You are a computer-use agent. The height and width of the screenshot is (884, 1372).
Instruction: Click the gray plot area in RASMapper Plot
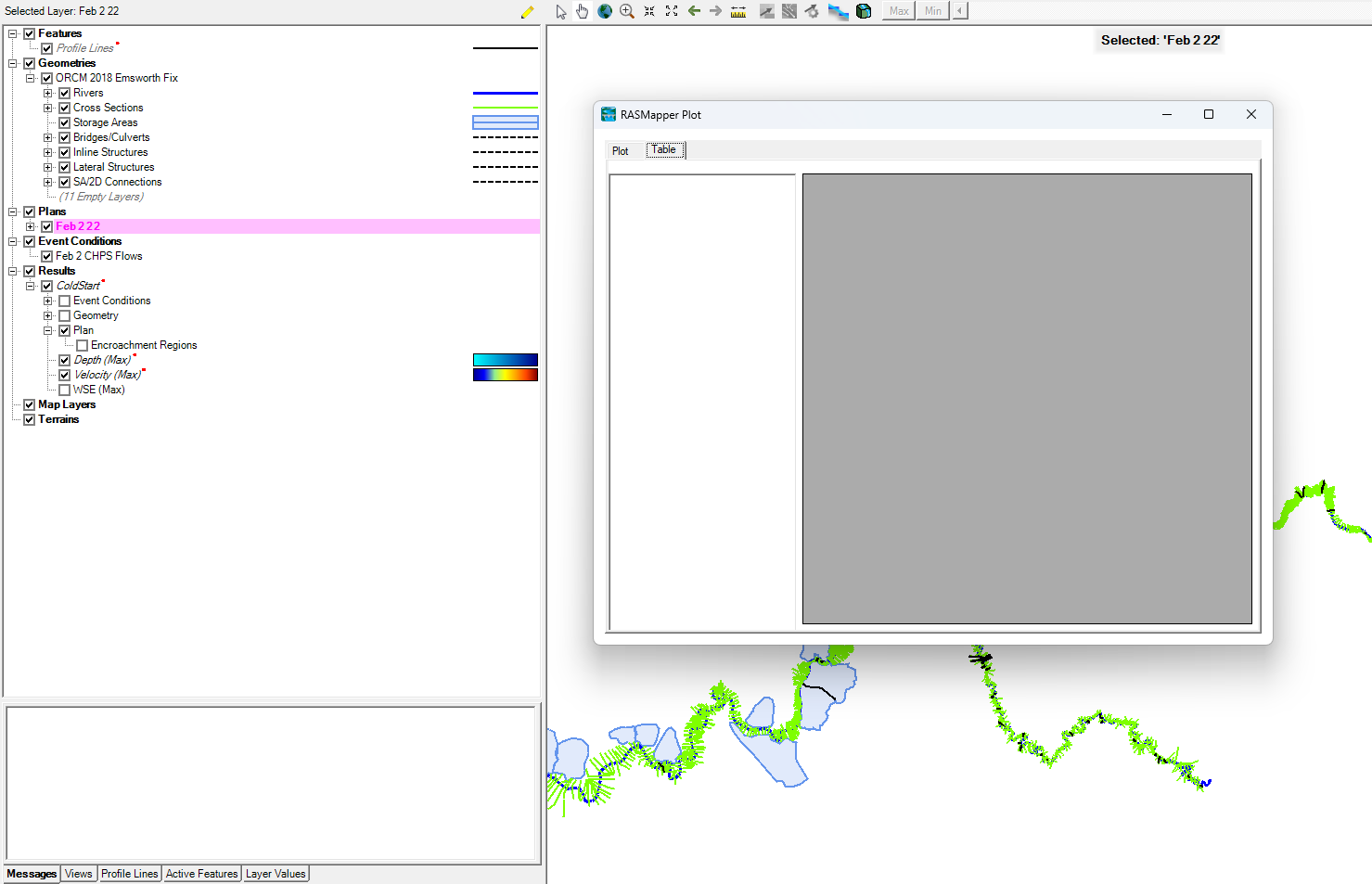[1027, 399]
